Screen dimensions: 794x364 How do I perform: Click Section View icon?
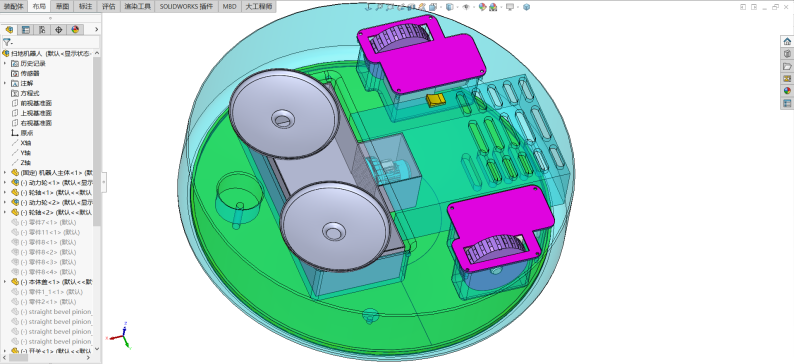[x=411, y=7]
